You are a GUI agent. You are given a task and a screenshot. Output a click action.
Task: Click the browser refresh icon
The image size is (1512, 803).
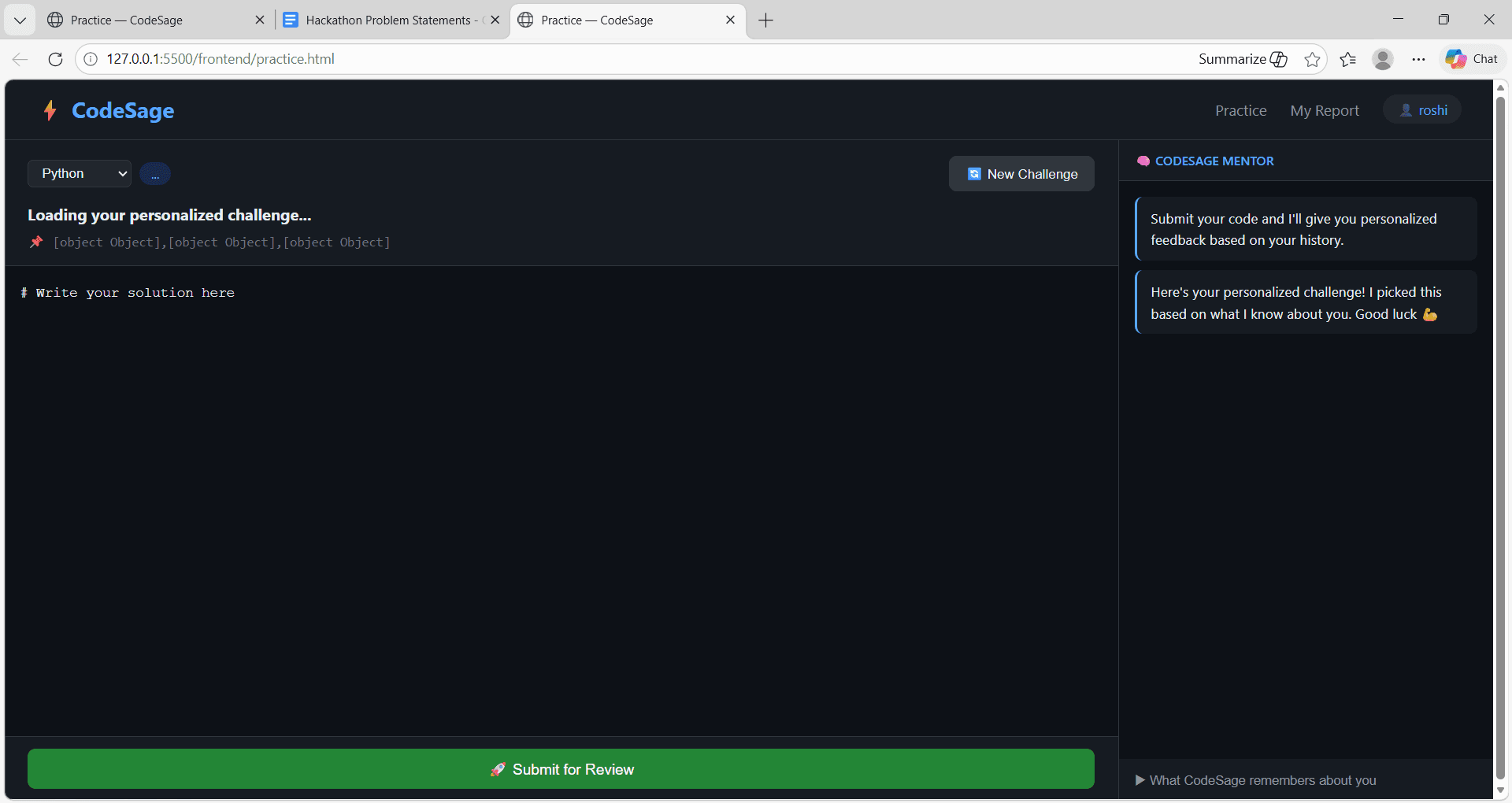55,59
